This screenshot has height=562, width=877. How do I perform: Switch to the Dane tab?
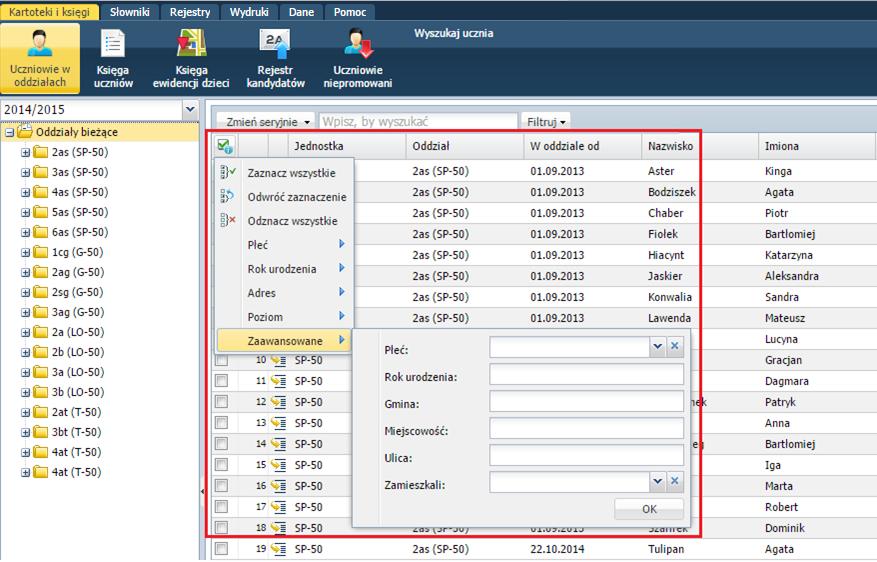[x=301, y=12]
